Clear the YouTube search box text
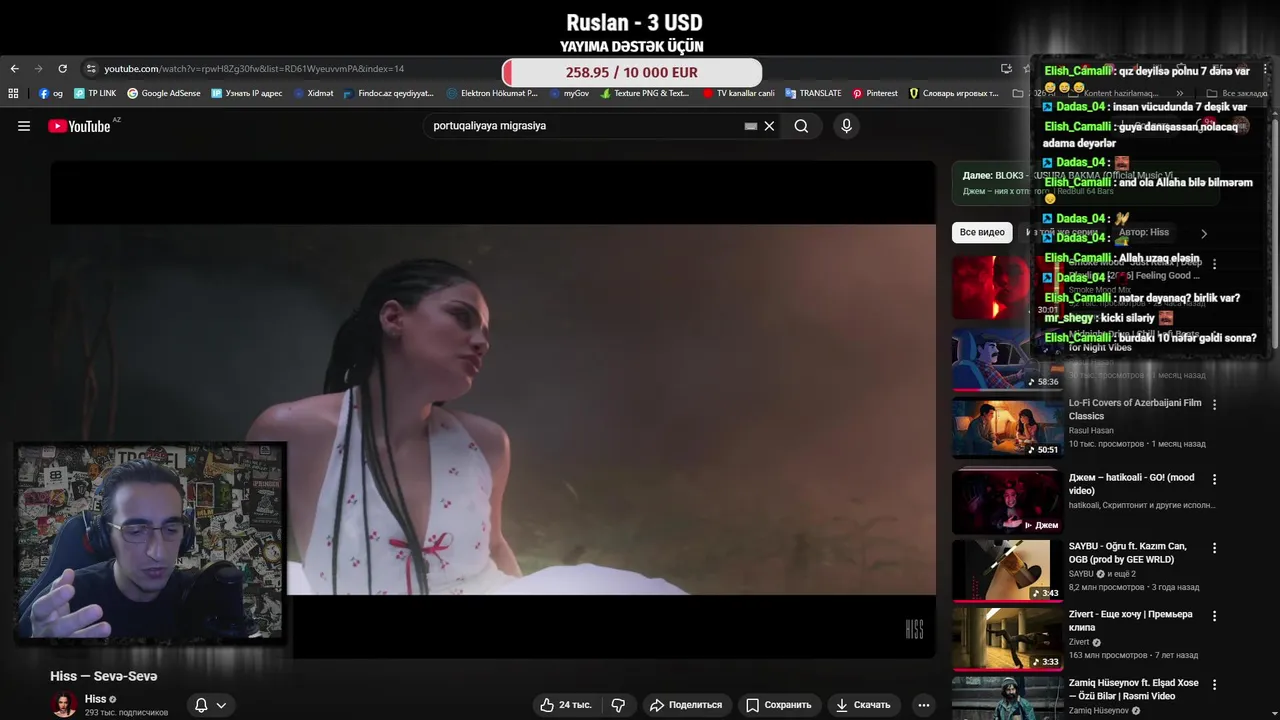This screenshot has width=1280, height=720. (769, 126)
